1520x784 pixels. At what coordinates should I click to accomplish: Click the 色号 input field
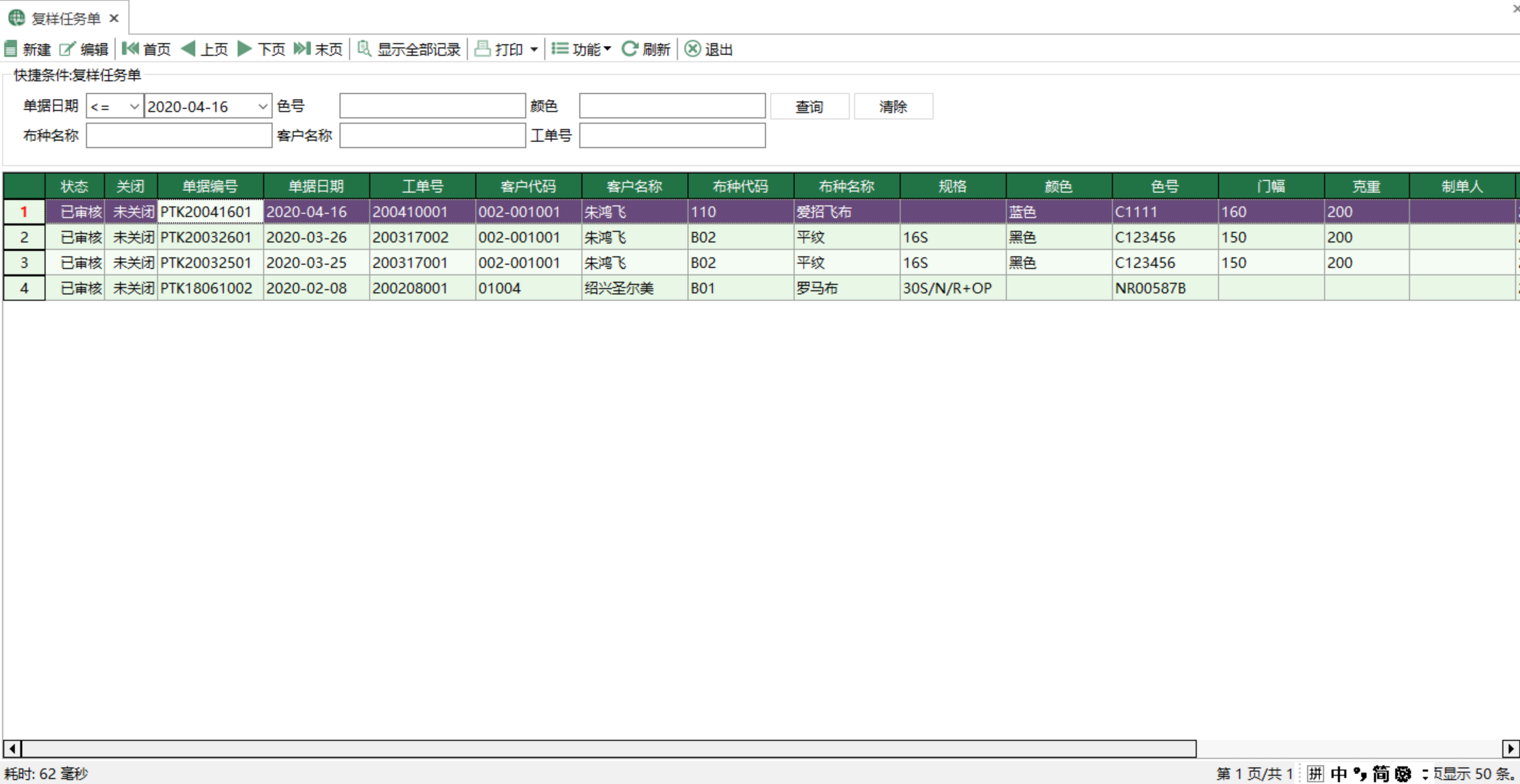click(432, 106)
